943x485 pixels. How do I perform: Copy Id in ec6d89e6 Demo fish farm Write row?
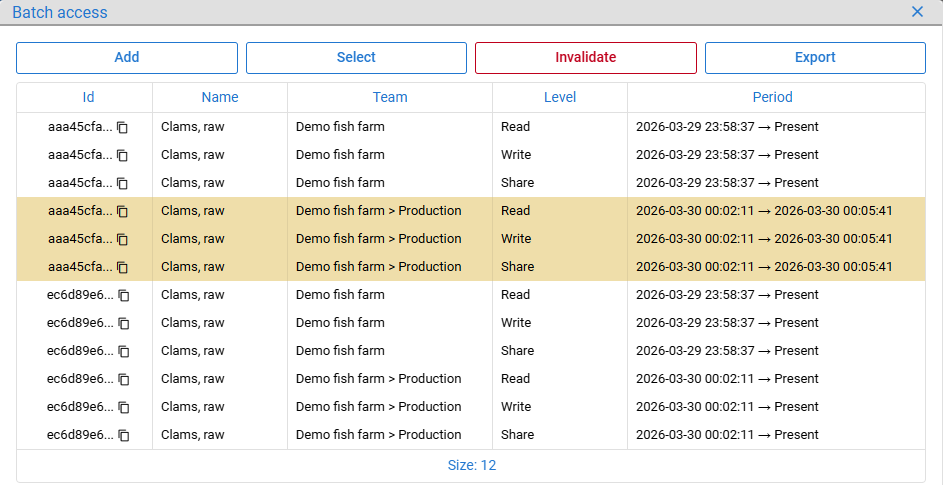coord(124,323)
